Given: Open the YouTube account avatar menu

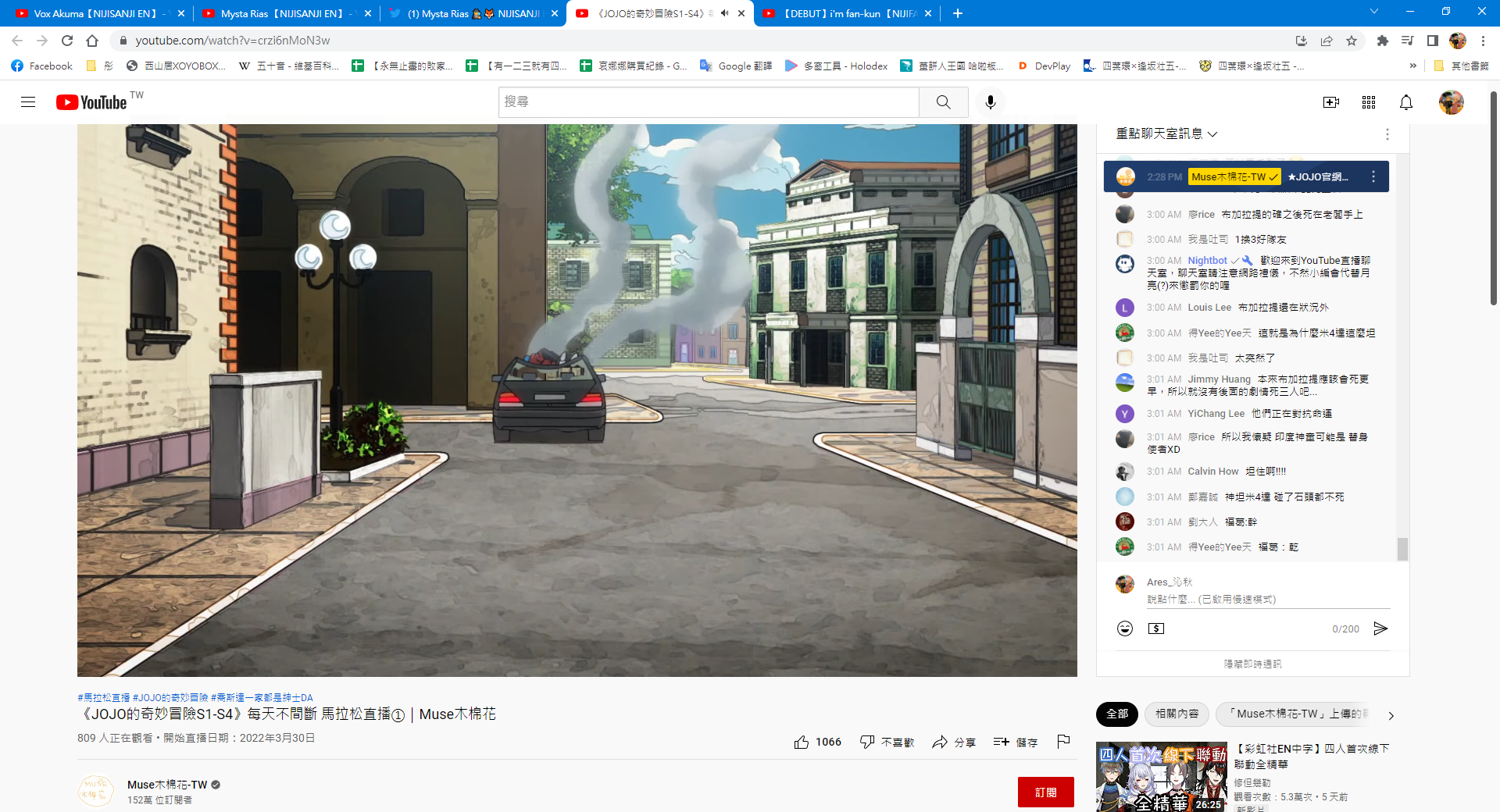Looking at the screenshot, I should tap(1452, 102).
